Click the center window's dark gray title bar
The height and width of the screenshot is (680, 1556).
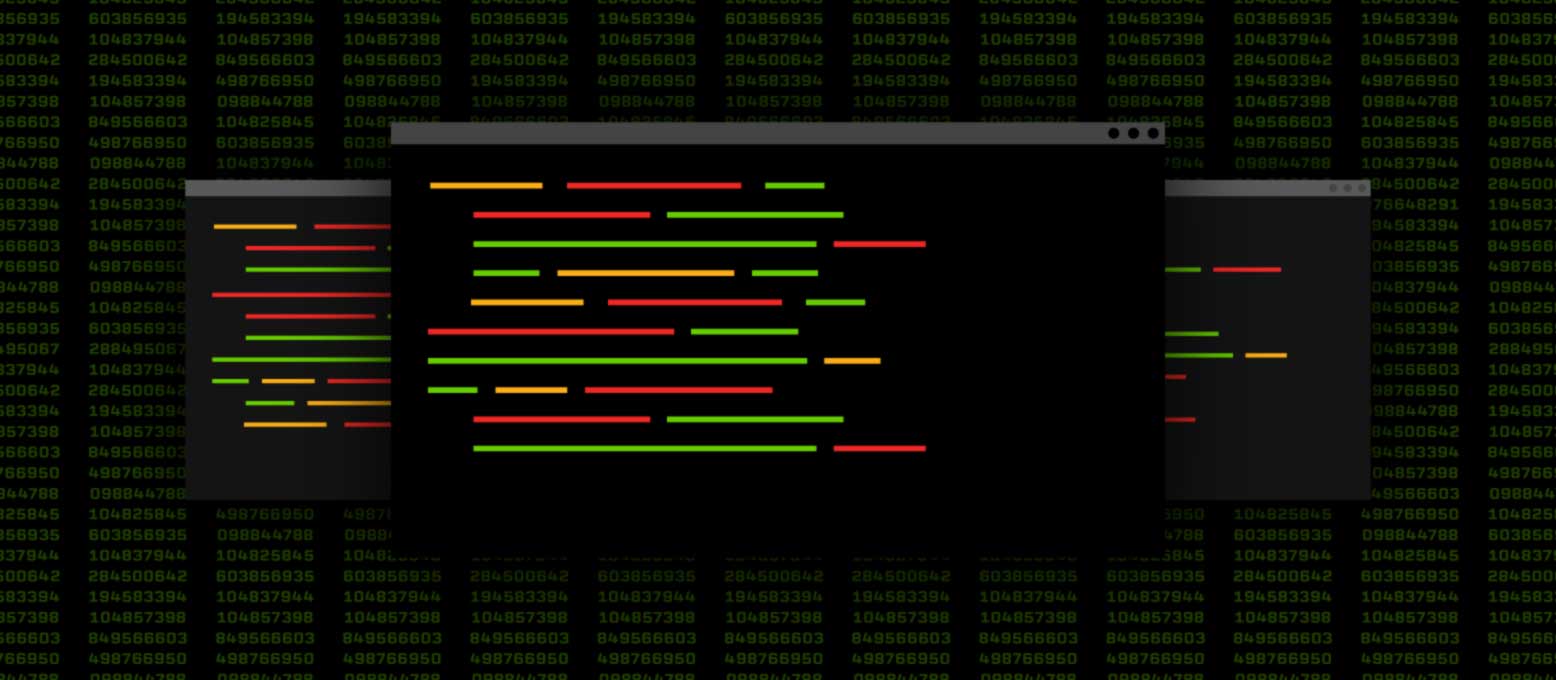tap(750, 133)
